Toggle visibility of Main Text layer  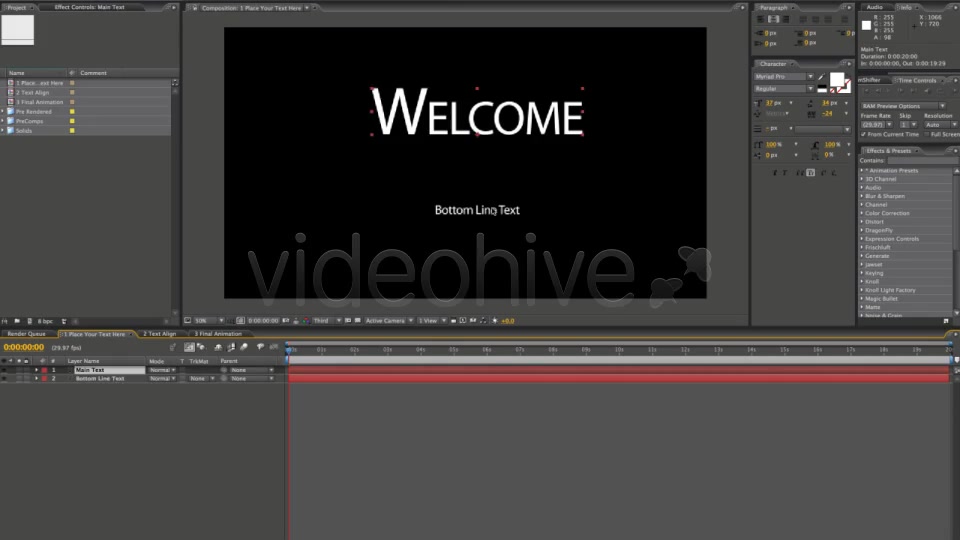tap(4, 370)
